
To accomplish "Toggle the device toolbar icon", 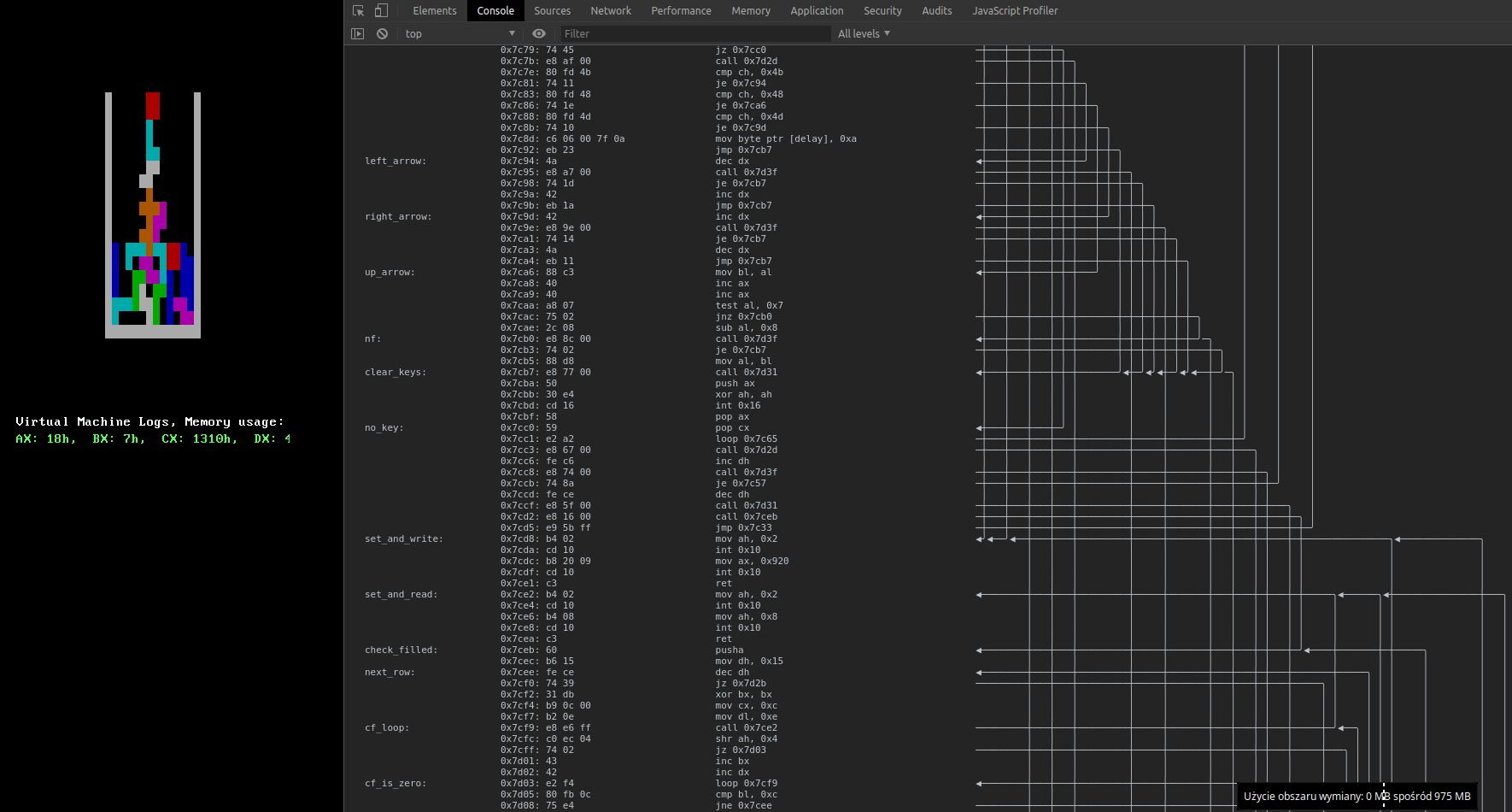I will [381, 11].
